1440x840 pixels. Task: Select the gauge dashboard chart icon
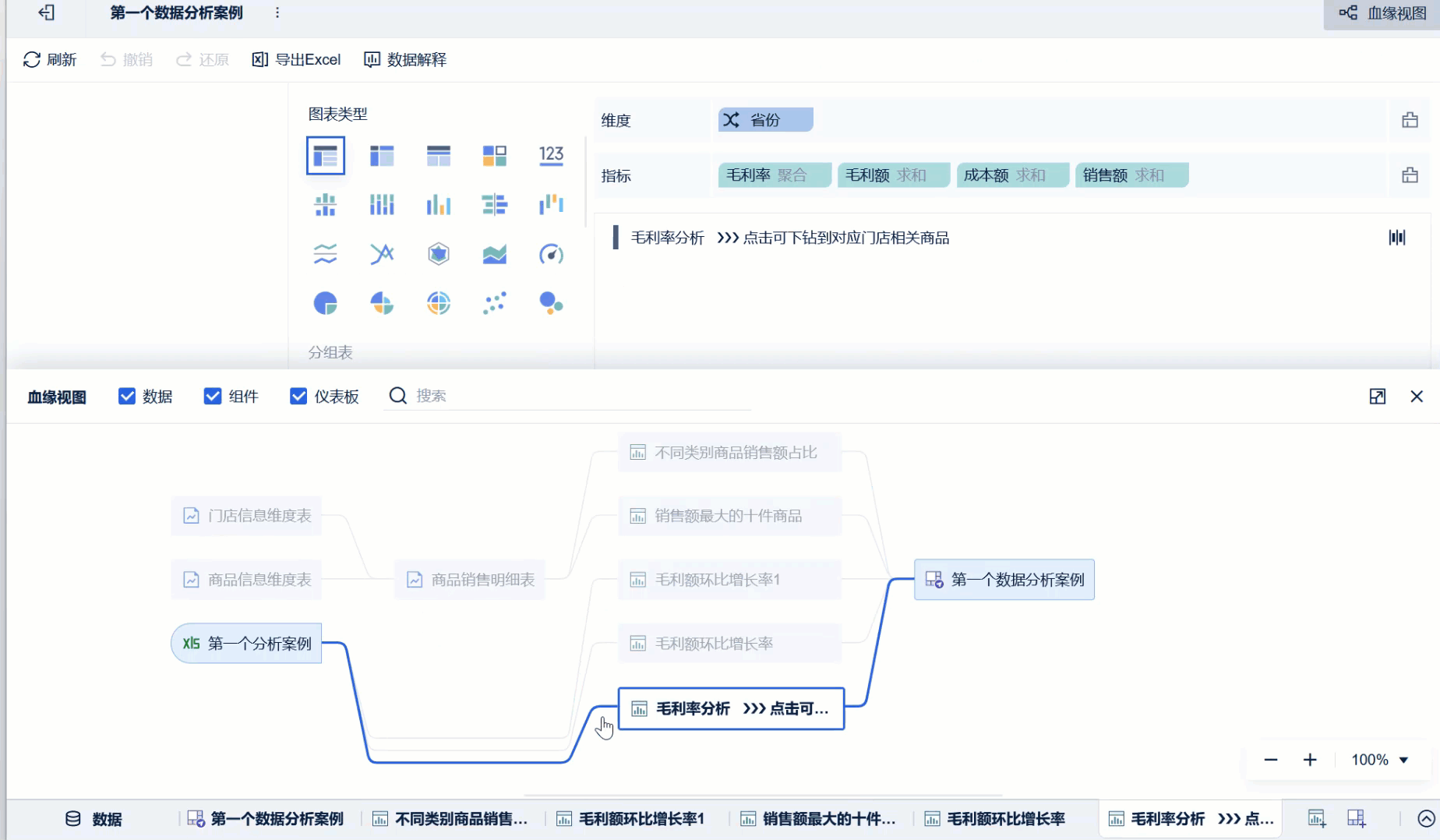coord(551,254)
